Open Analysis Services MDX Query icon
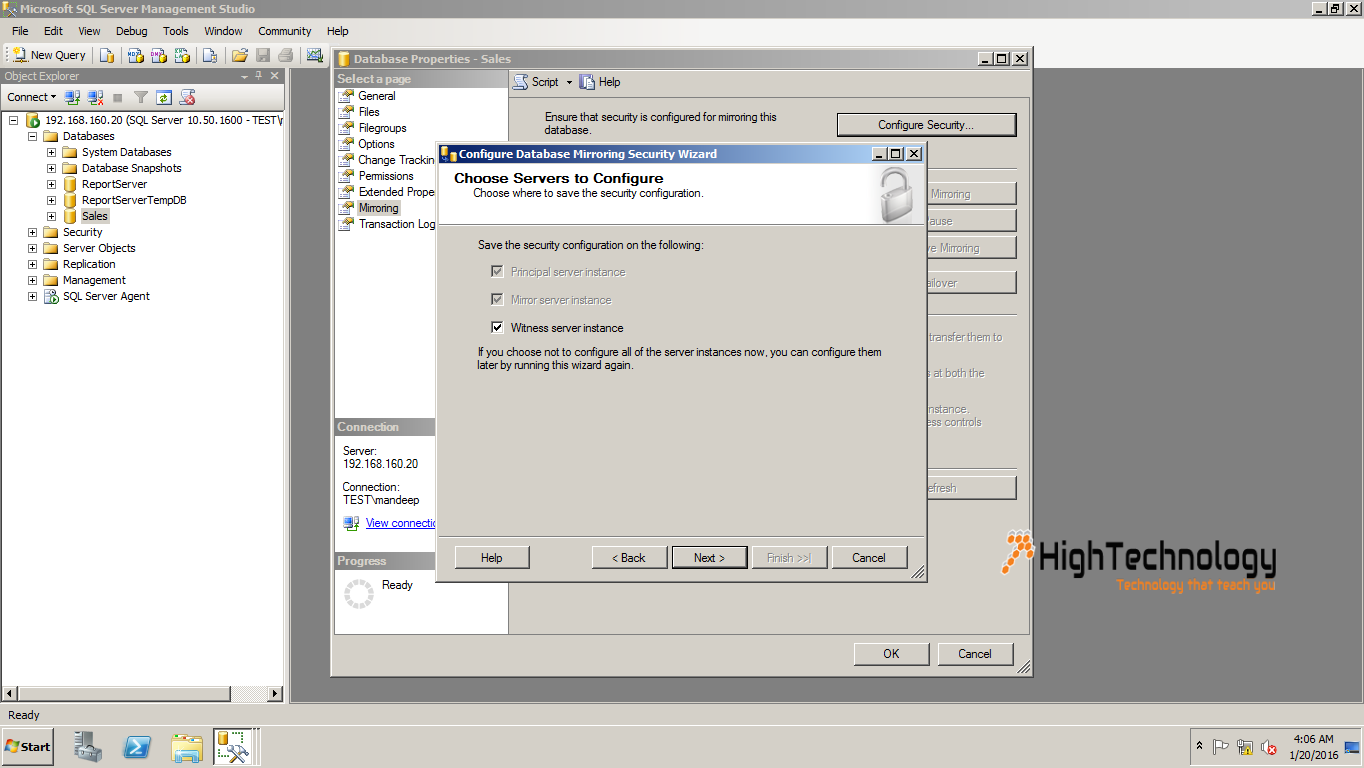 click(135, 55)
